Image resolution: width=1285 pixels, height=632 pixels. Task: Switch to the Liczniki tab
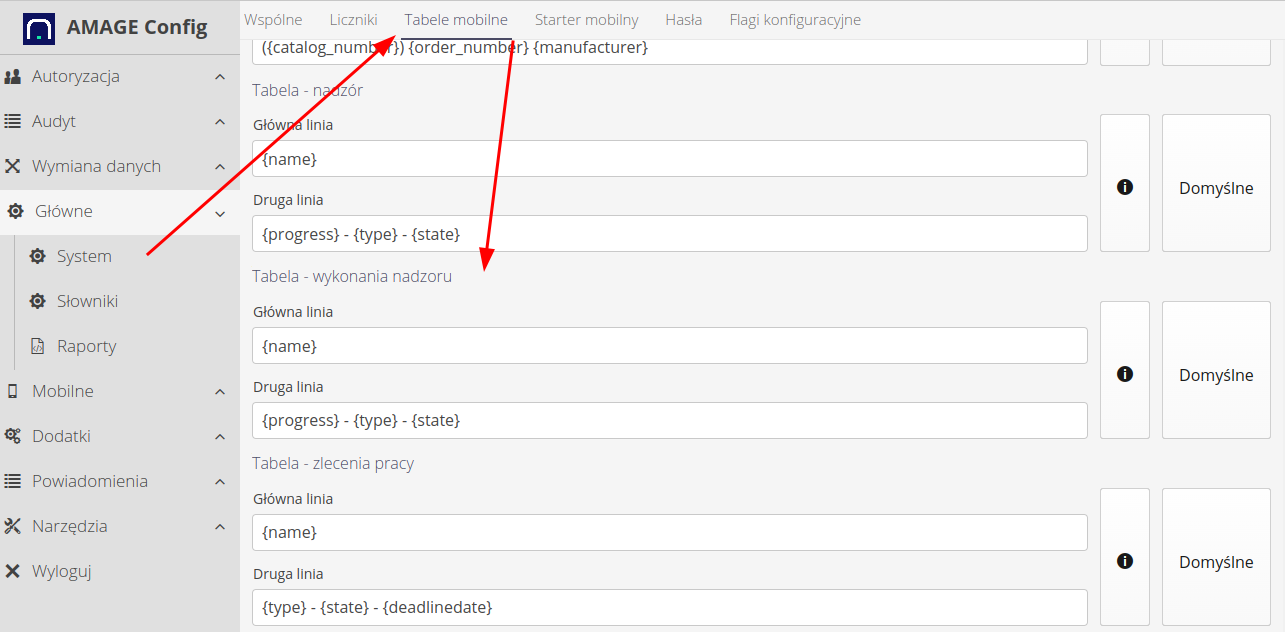click(353, 20)
